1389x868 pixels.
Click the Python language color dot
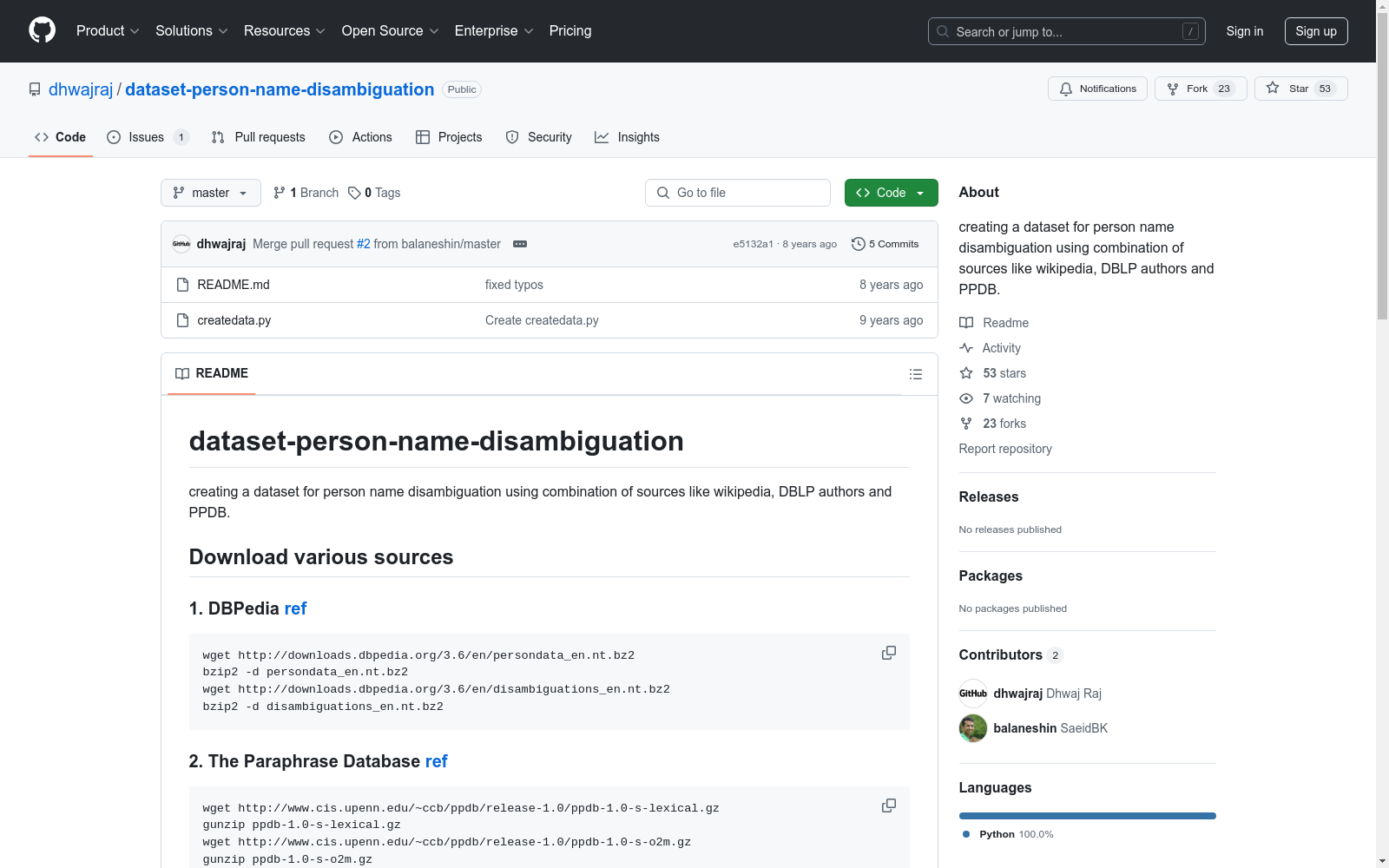[x=966, y=834]
